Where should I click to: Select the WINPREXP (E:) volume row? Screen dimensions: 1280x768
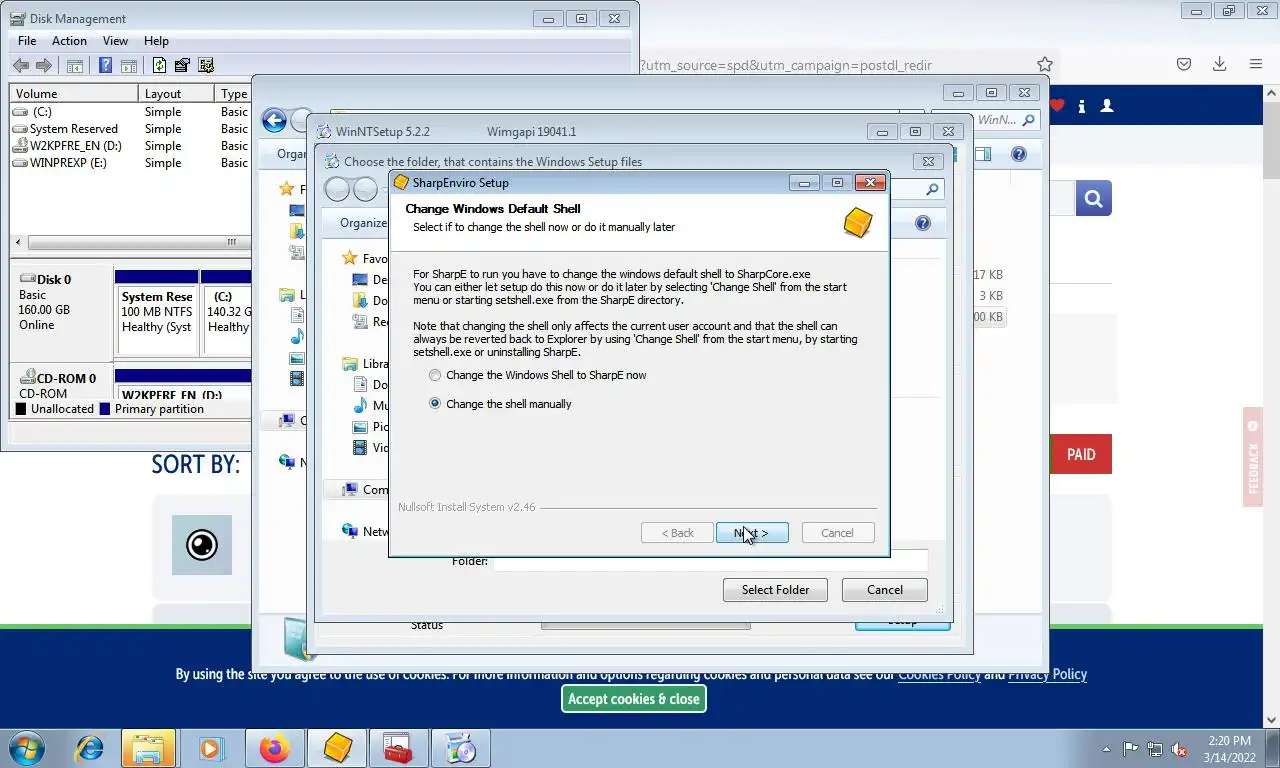click(130, 163)
